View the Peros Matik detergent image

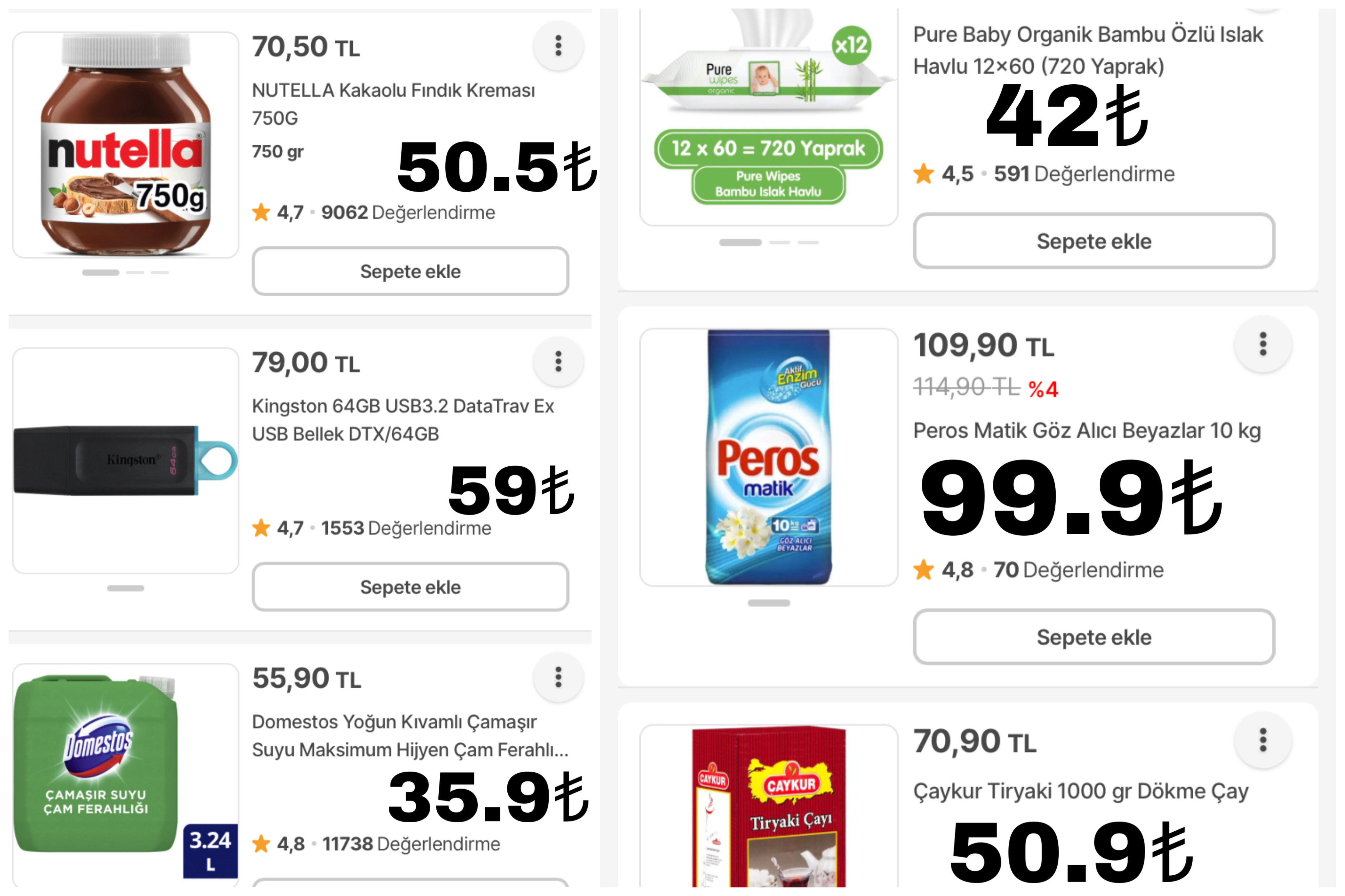768,457
